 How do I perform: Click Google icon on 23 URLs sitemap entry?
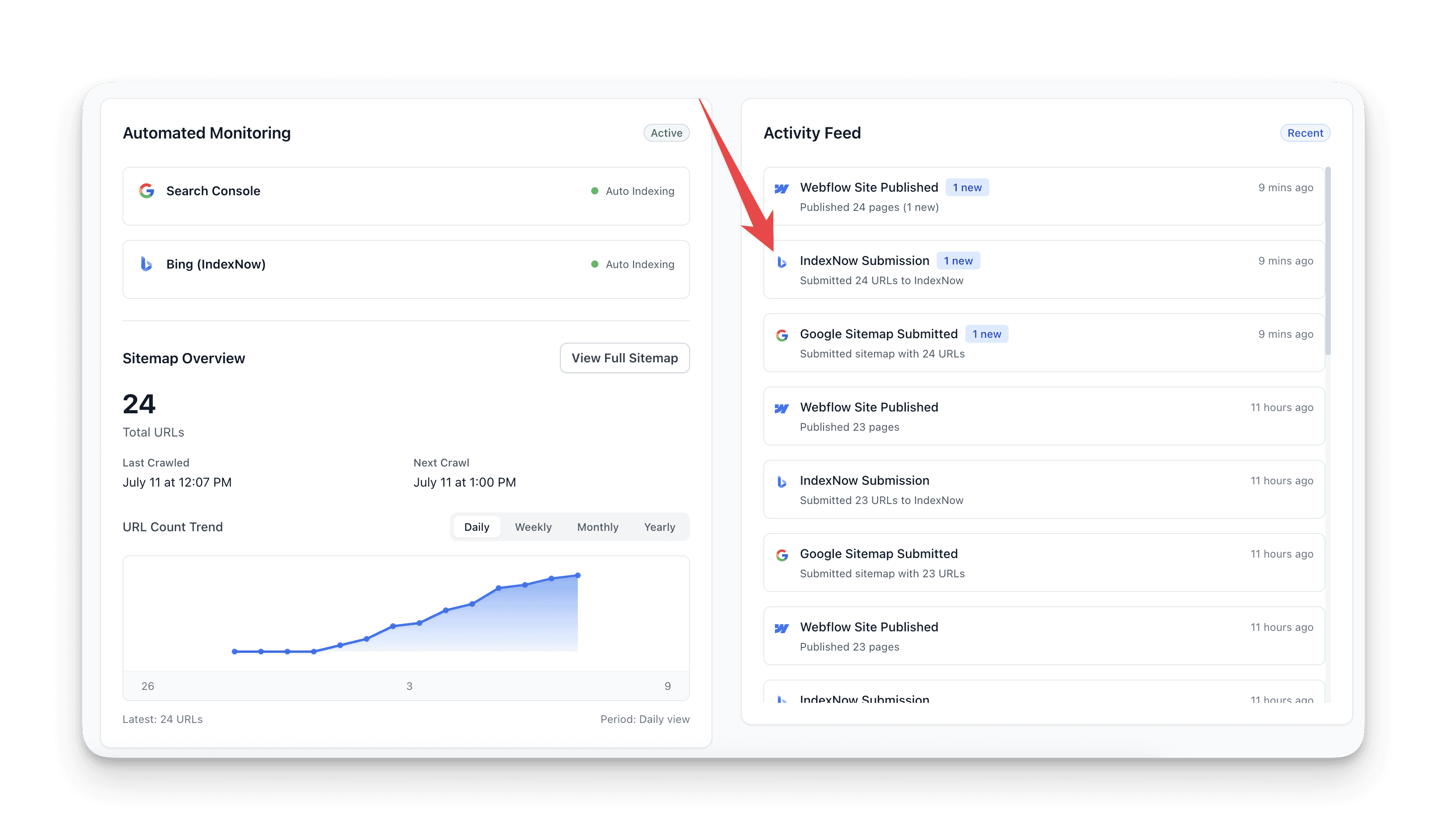pos(782,555)
